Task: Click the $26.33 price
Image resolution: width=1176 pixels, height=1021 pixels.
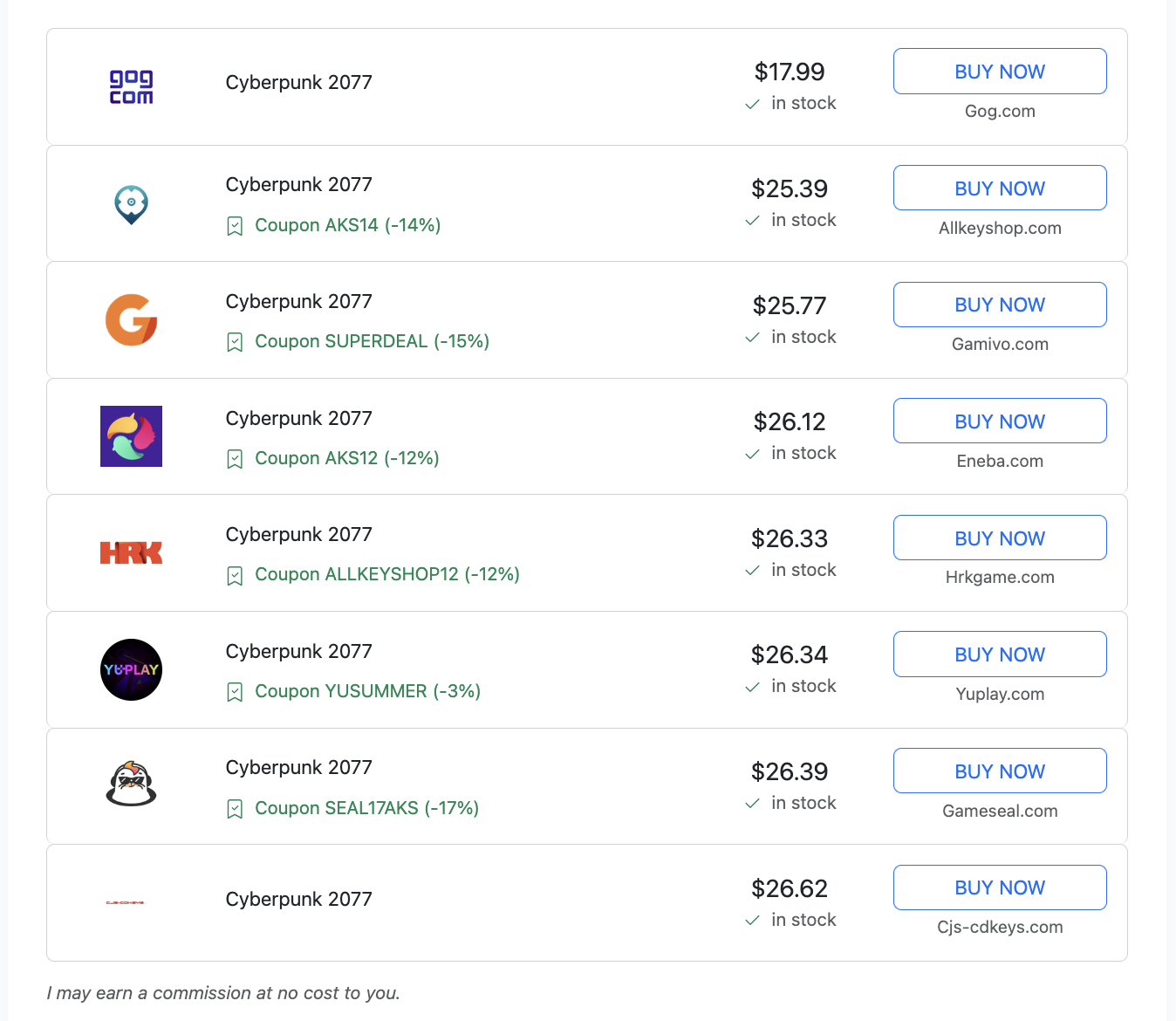Action: pyautogui.click(x=790, y=538)
